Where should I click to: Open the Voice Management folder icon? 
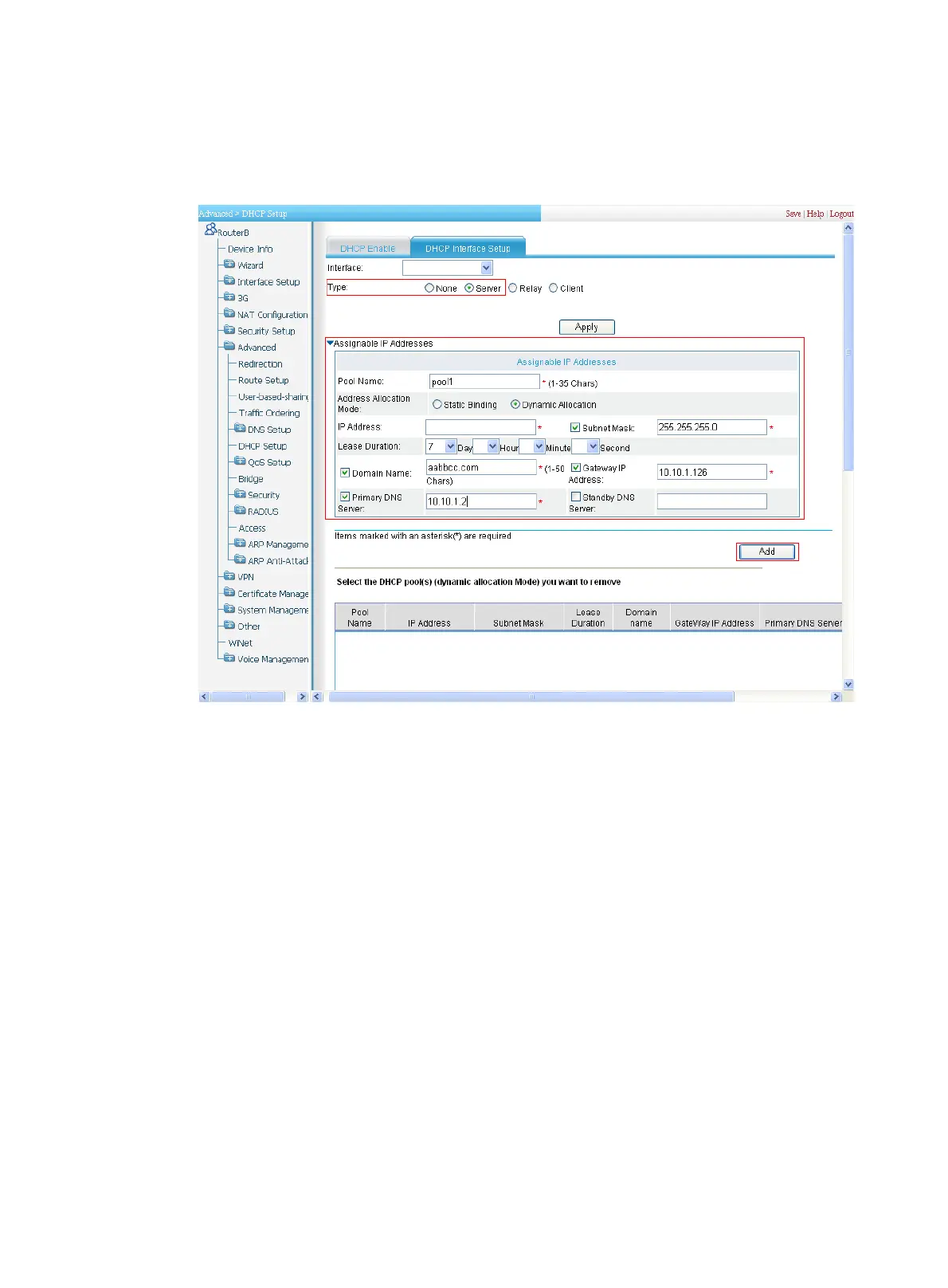[229, 658]
